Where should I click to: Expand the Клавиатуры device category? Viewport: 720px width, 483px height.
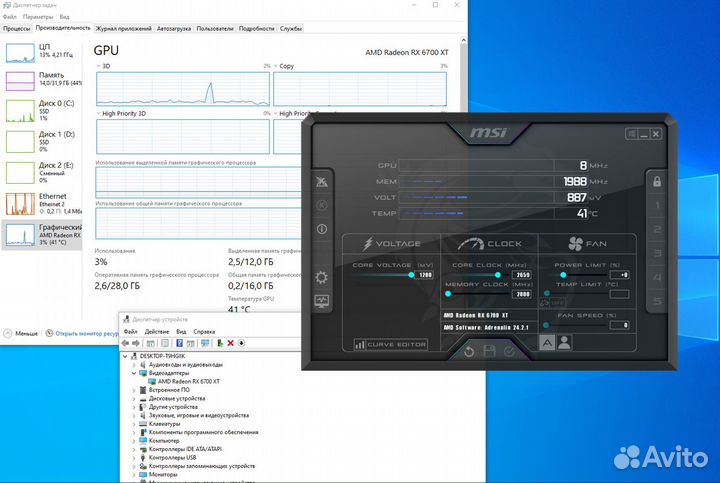tap(134, 423)
